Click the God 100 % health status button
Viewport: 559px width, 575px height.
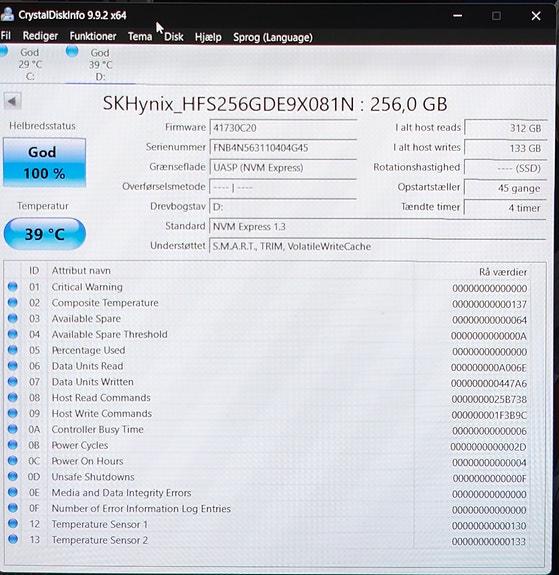click(x=44, y=162)
